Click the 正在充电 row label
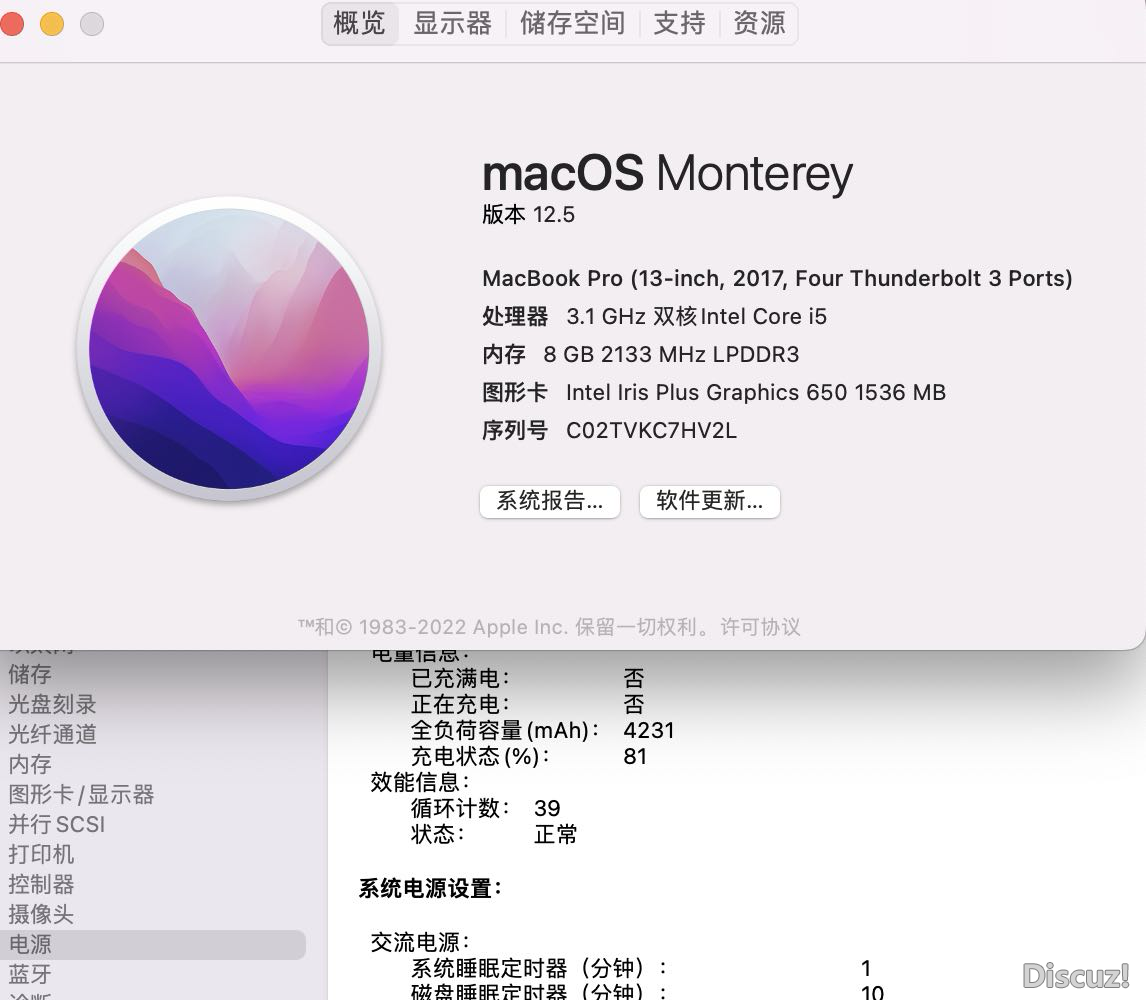1146x1000 pixels. (460, 705)
